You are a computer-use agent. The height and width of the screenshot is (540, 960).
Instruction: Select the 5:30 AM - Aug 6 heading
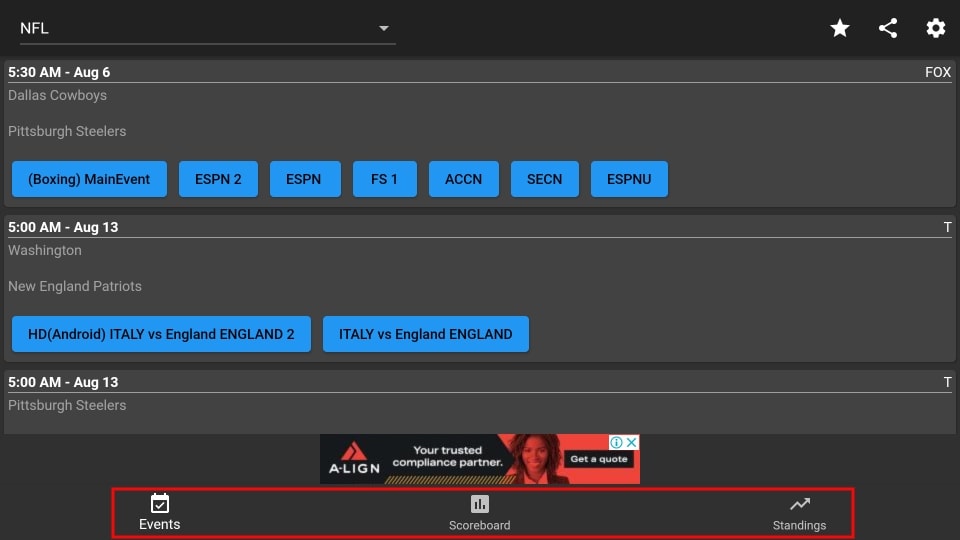click(59, 72)
